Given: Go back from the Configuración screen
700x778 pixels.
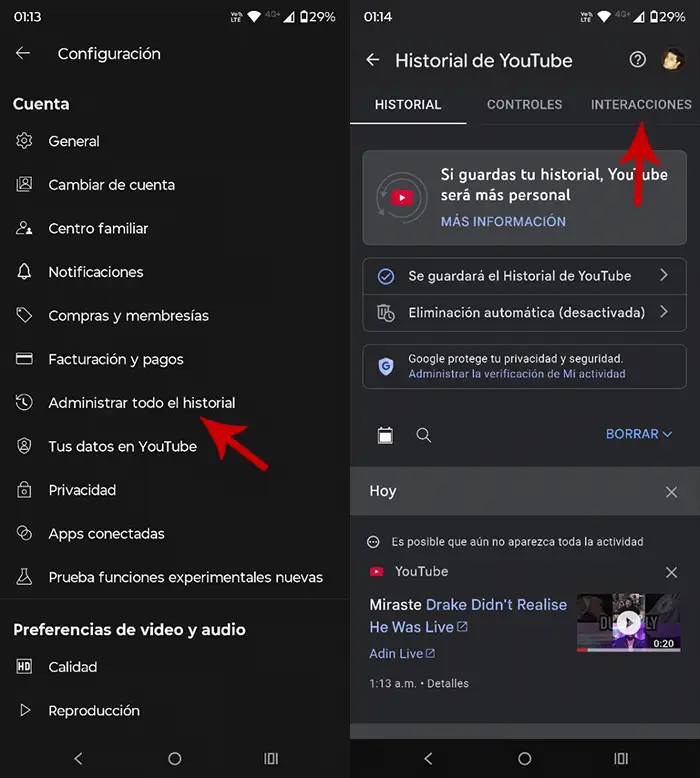Looking at the screenshot, I should tap(23, 54).
